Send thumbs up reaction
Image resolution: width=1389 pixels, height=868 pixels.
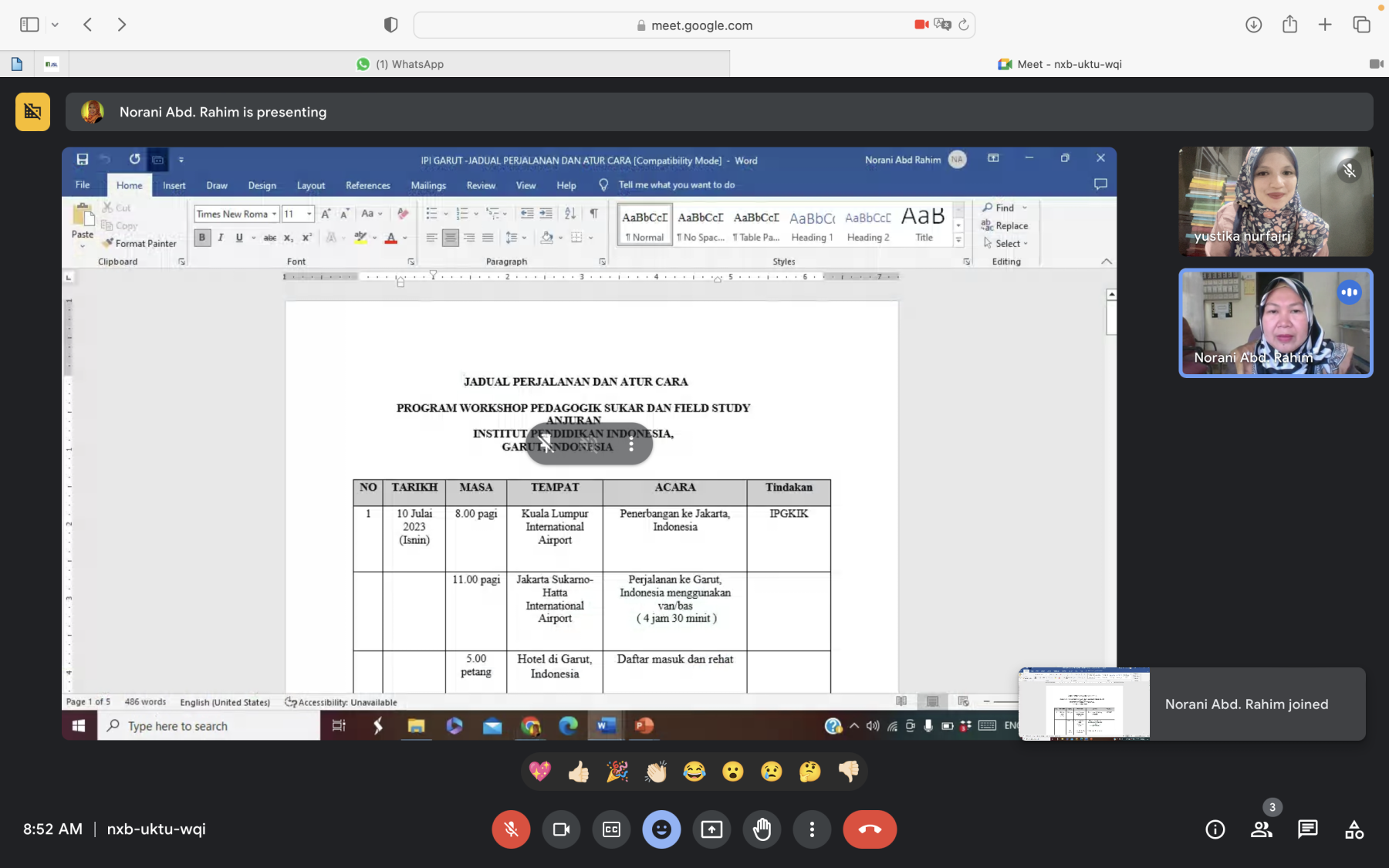(579, 771)
